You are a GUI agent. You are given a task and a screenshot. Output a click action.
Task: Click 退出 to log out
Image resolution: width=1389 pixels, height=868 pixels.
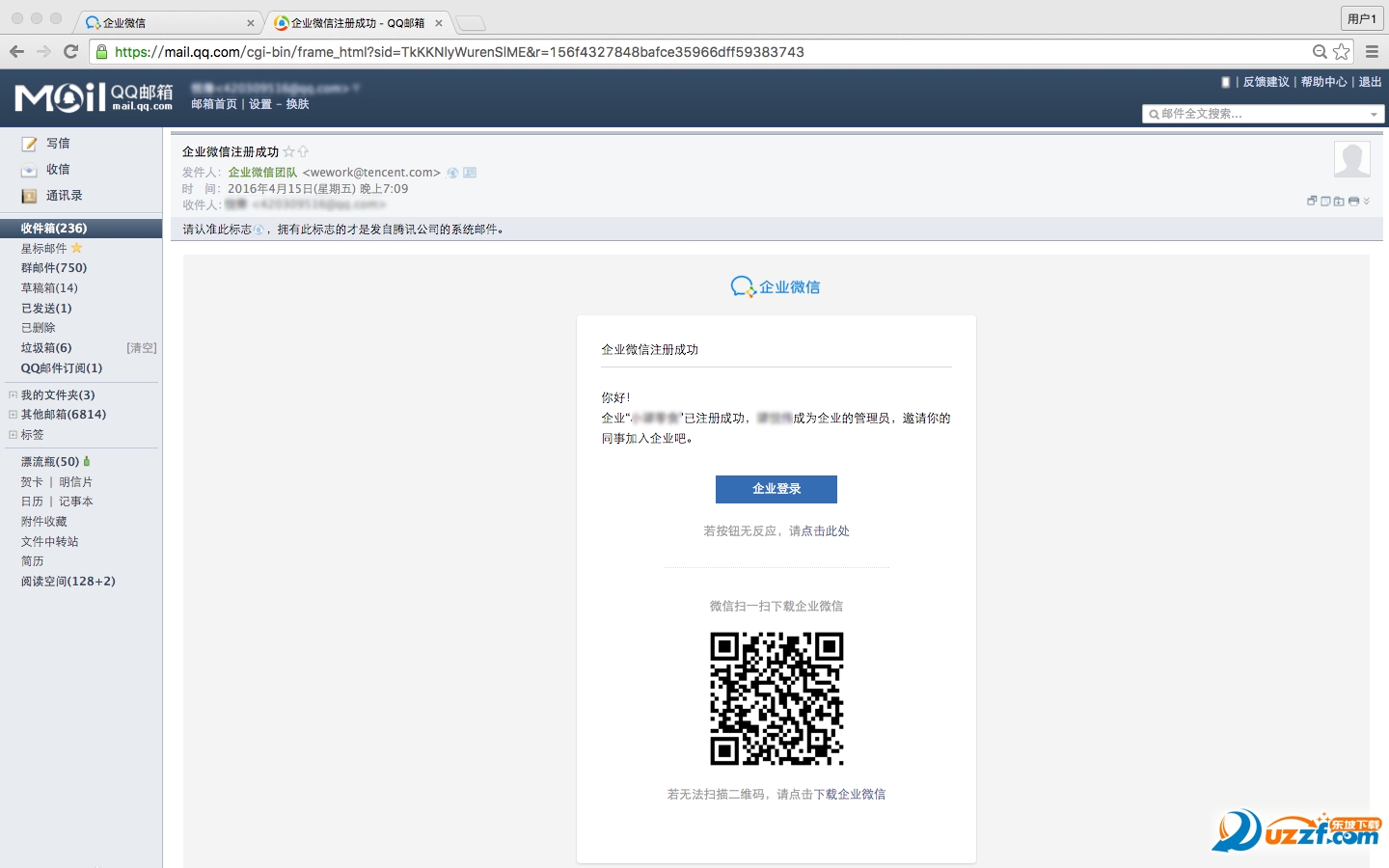click(x=1371, y=82)
